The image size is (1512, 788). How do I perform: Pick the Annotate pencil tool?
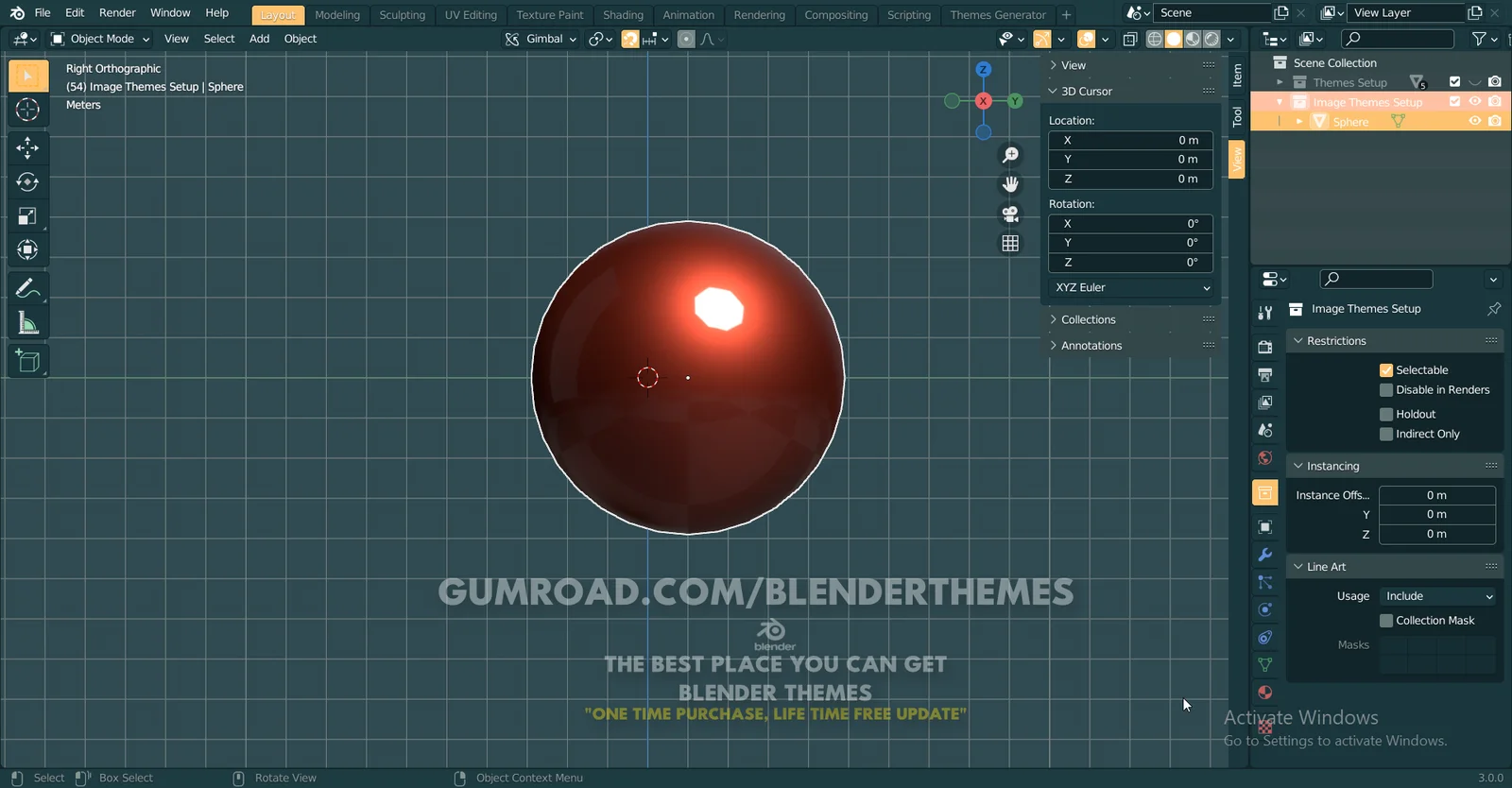coord(27,288)
